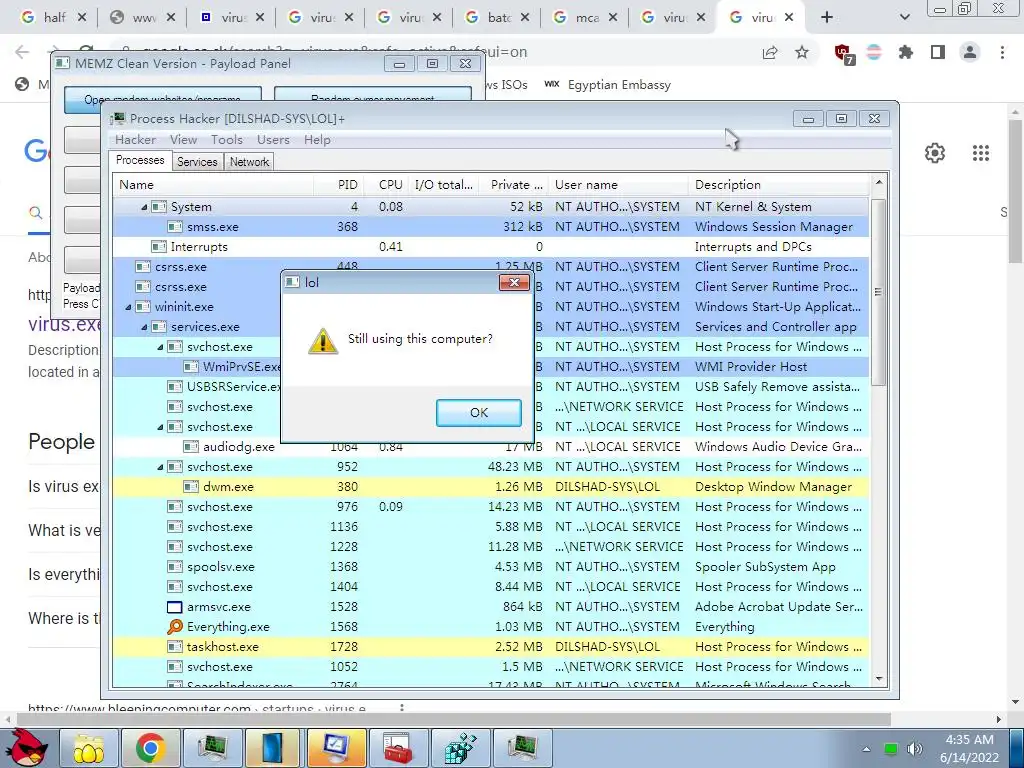Click the warning triangle icon in dialog
Screen dimensions: 1024x768
(323, 341)
